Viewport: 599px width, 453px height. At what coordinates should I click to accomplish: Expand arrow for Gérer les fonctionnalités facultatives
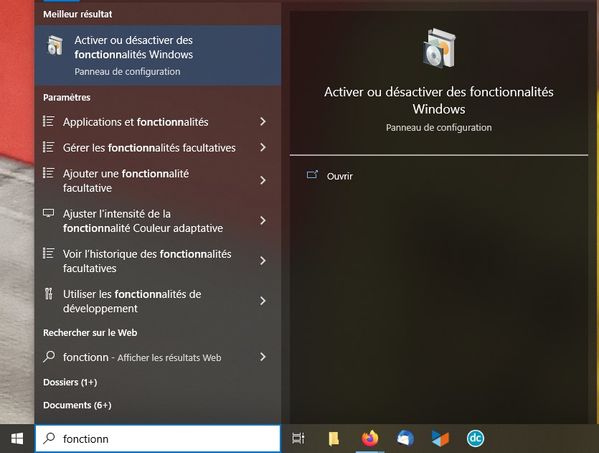click(x=262, y=147)
